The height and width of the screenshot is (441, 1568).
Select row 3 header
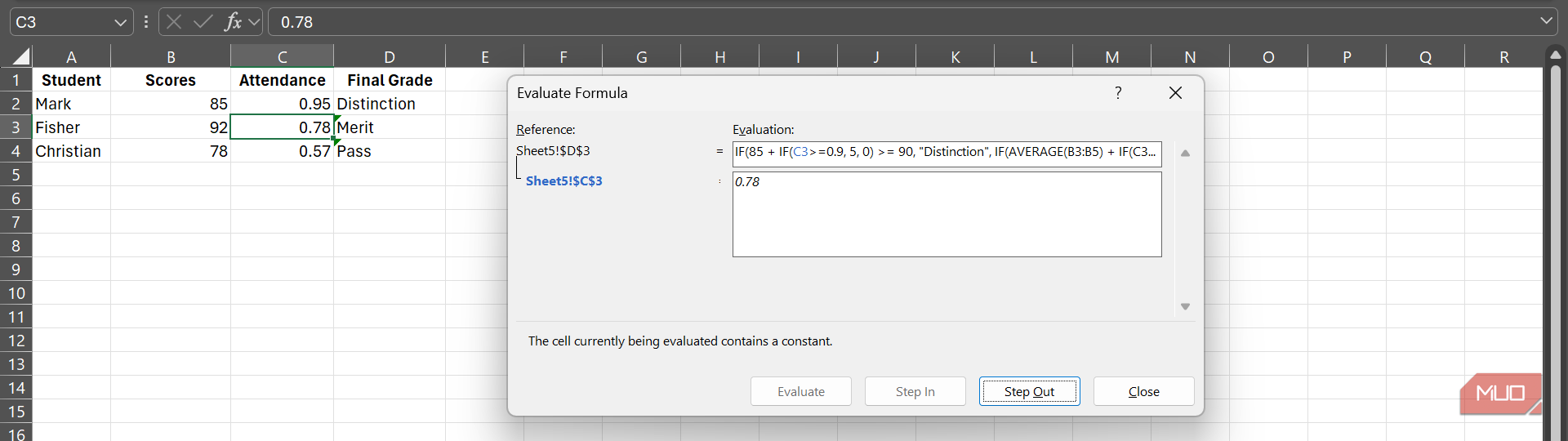tap(16, 127)
